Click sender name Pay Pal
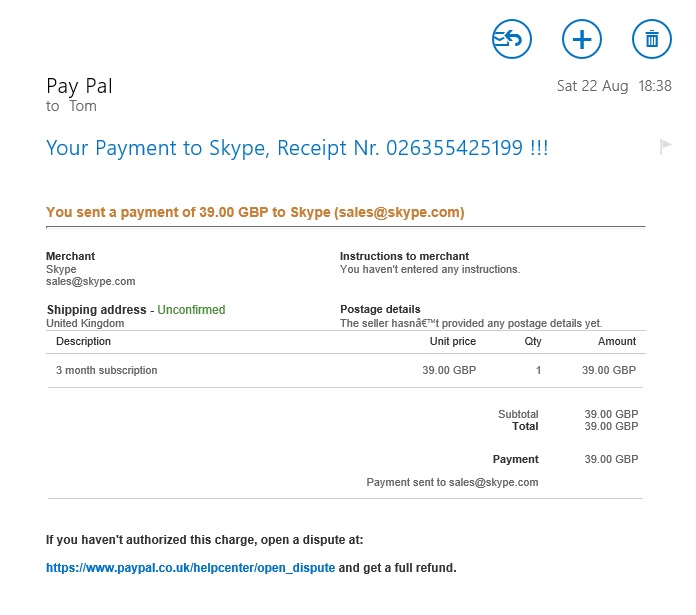The height and width of the screenshot is (615, 696). point(79,86)
